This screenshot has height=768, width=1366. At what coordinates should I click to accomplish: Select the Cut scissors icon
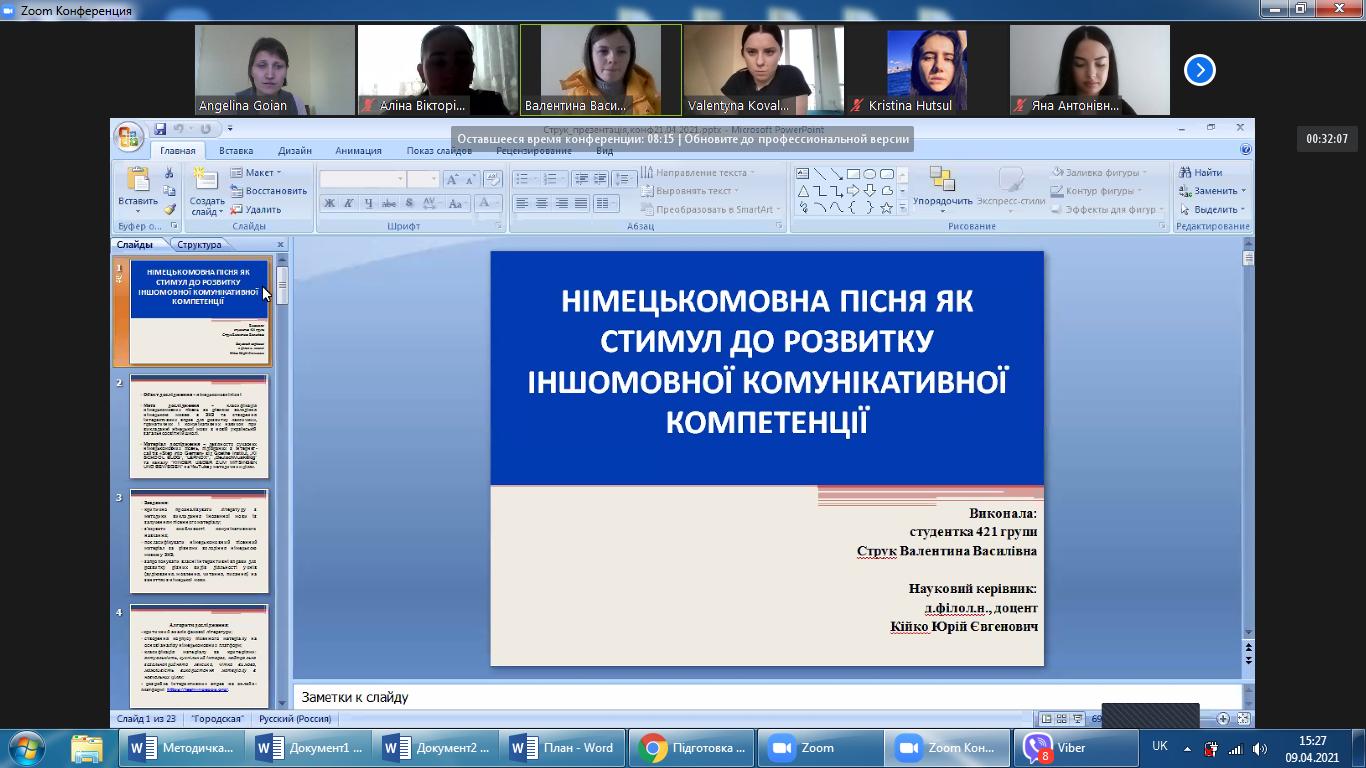169,173
